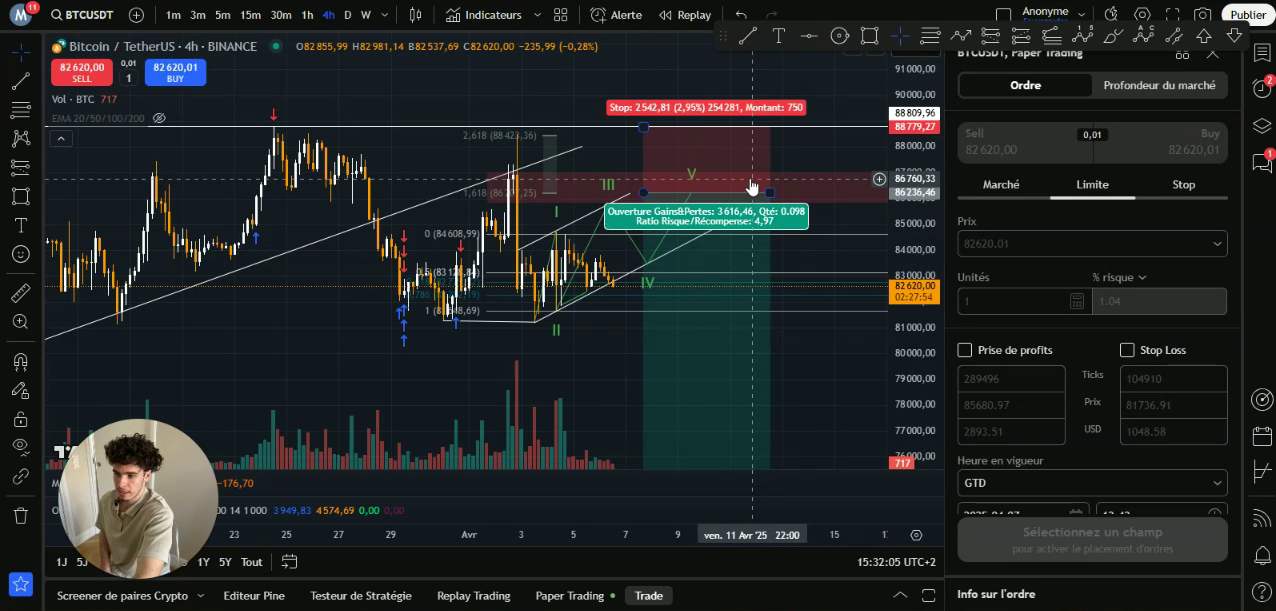Take a chart snapshot with camera icon

(x=1203, y=15)
